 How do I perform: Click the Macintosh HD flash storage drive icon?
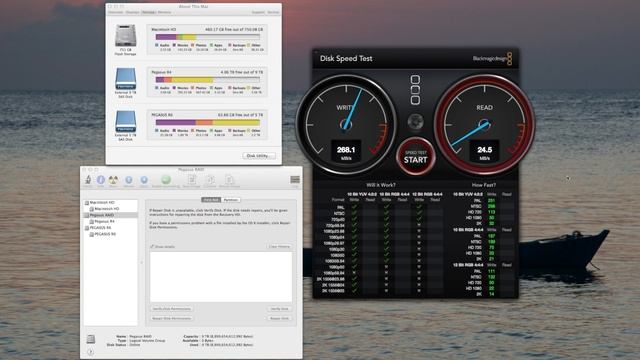(125, 36)
